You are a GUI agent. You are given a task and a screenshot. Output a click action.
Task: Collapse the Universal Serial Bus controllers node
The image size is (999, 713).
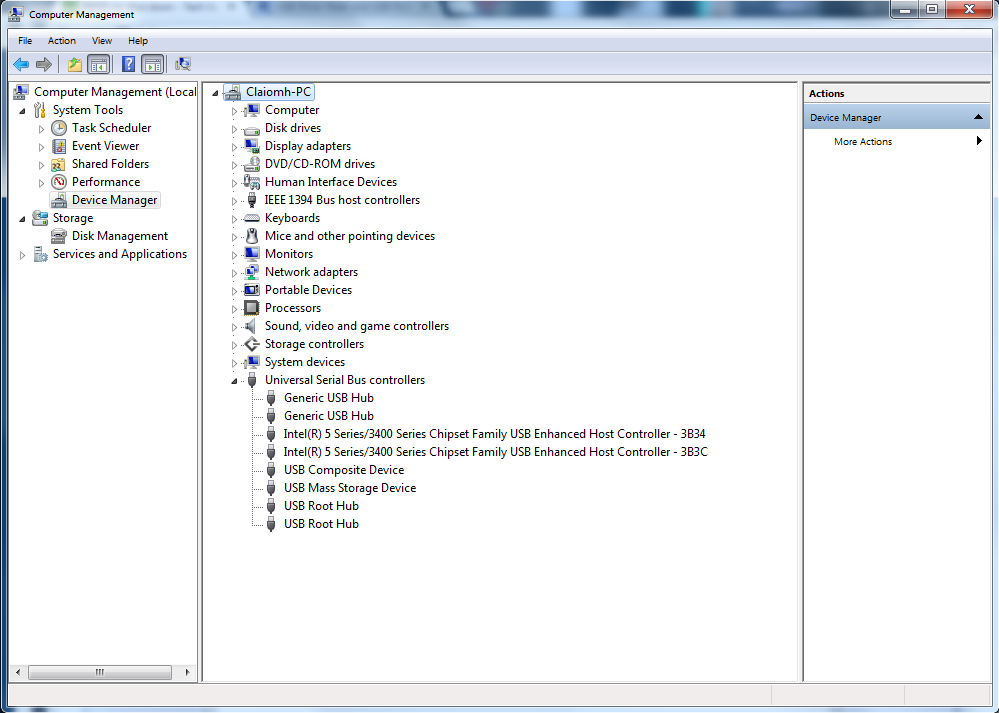point(234,381)
